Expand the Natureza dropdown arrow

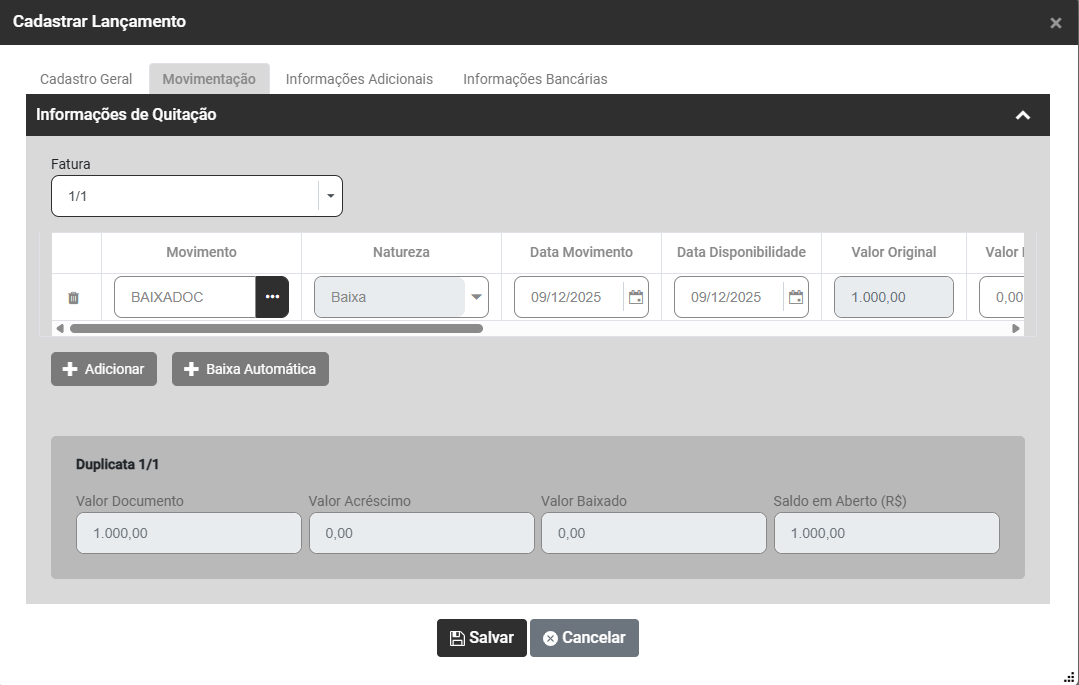[x=476, y=297]
